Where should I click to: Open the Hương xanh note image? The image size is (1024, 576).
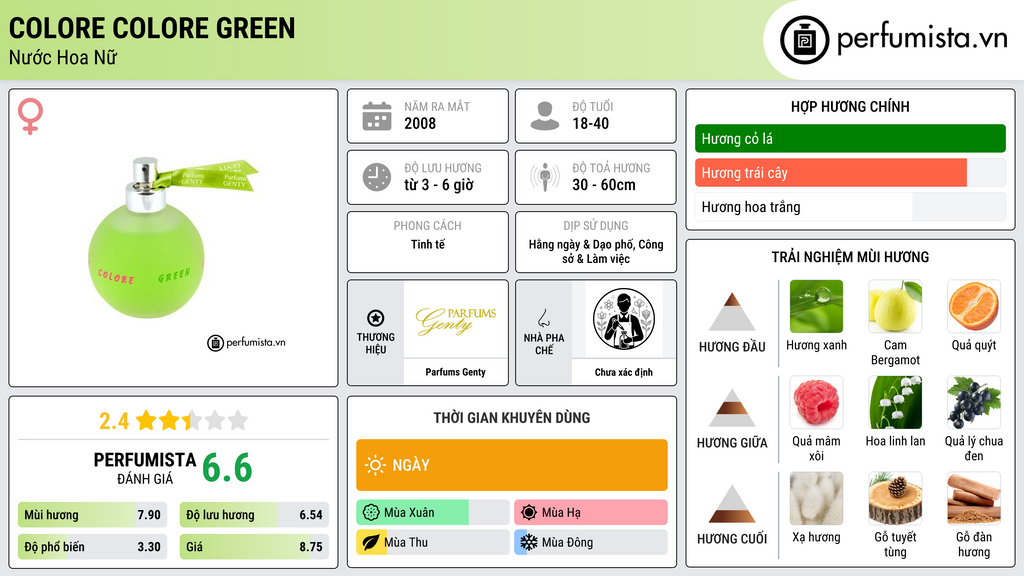[x=816, y=306]
